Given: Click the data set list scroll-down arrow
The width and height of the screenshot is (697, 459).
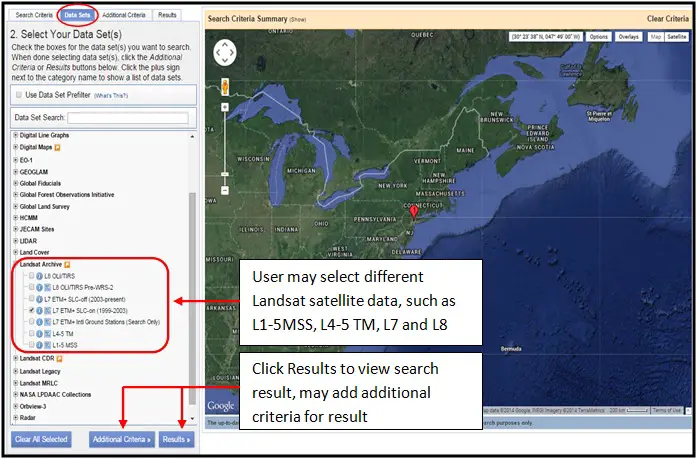Looking at the screenshot, I should click(192, 418).
